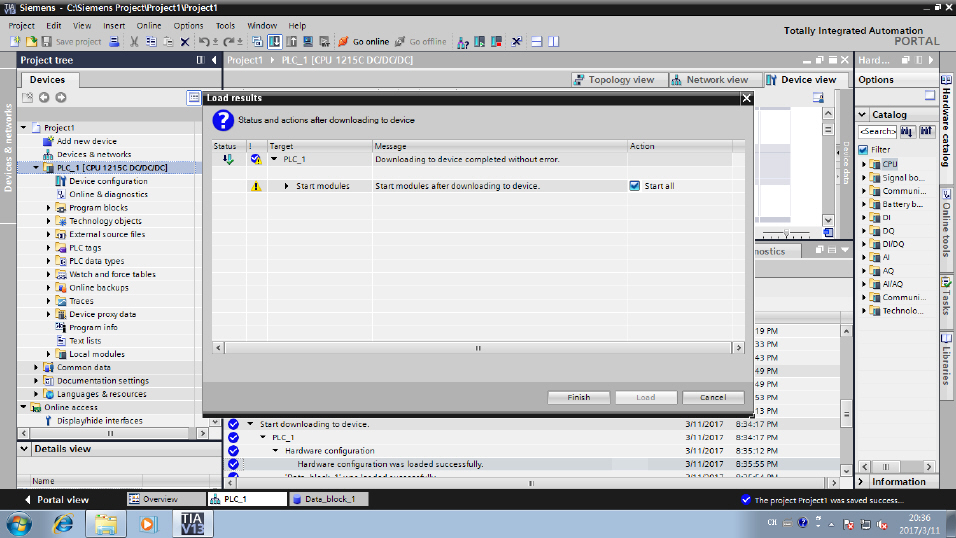This screenshot has height=538, width=956.
Task: Click the Load results horizontal scrollbar
Action: tap(477, 348)
